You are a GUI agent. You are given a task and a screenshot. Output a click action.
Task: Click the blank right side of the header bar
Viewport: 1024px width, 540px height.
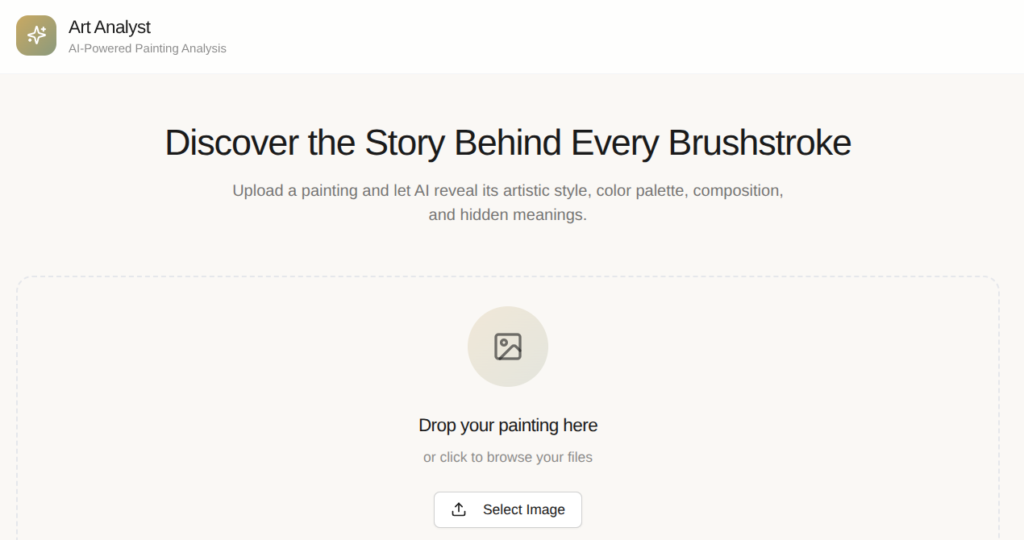700,36
